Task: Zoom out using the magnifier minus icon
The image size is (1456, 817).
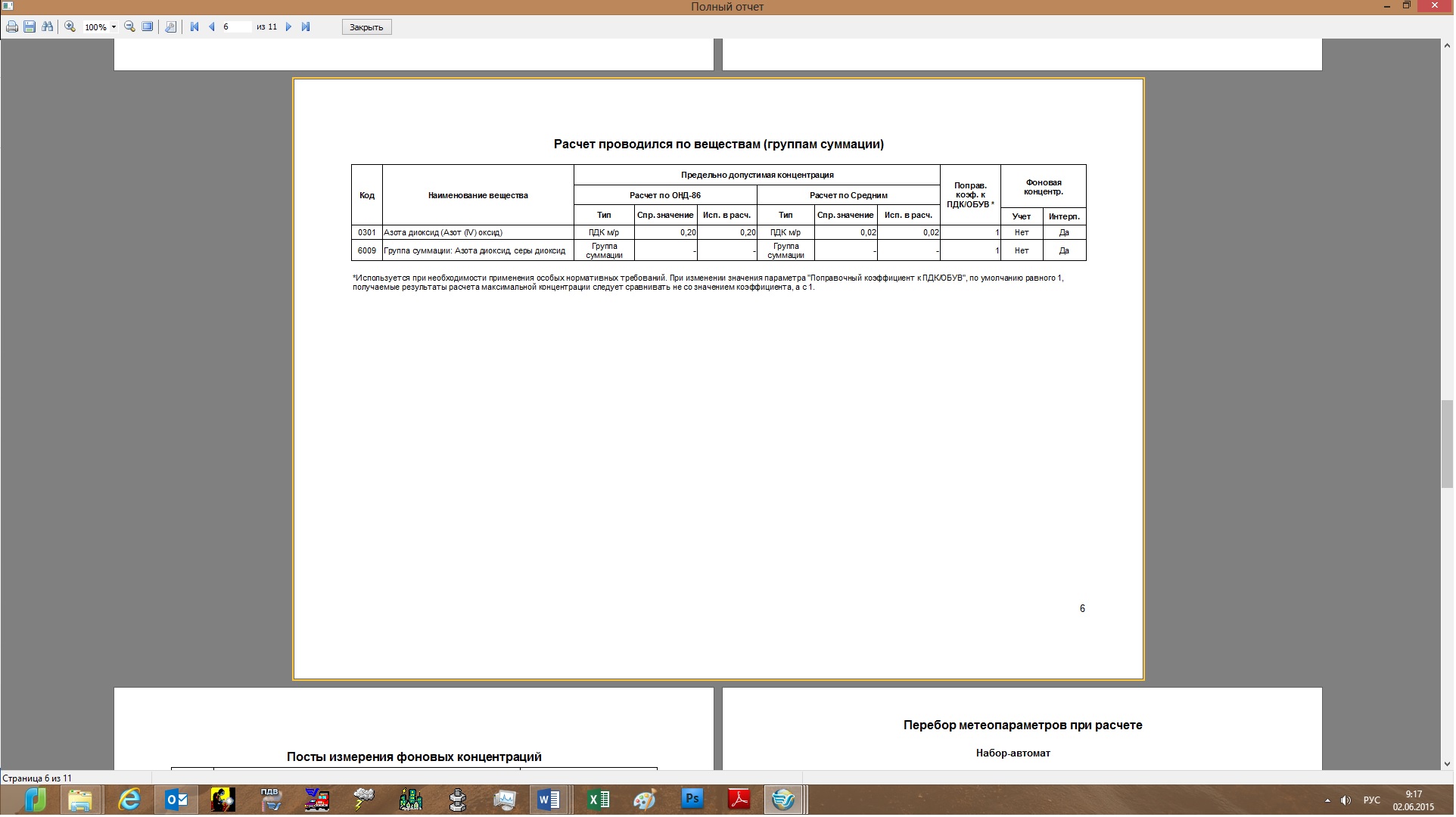Action: pyautogui.click(x=129, y=27)
